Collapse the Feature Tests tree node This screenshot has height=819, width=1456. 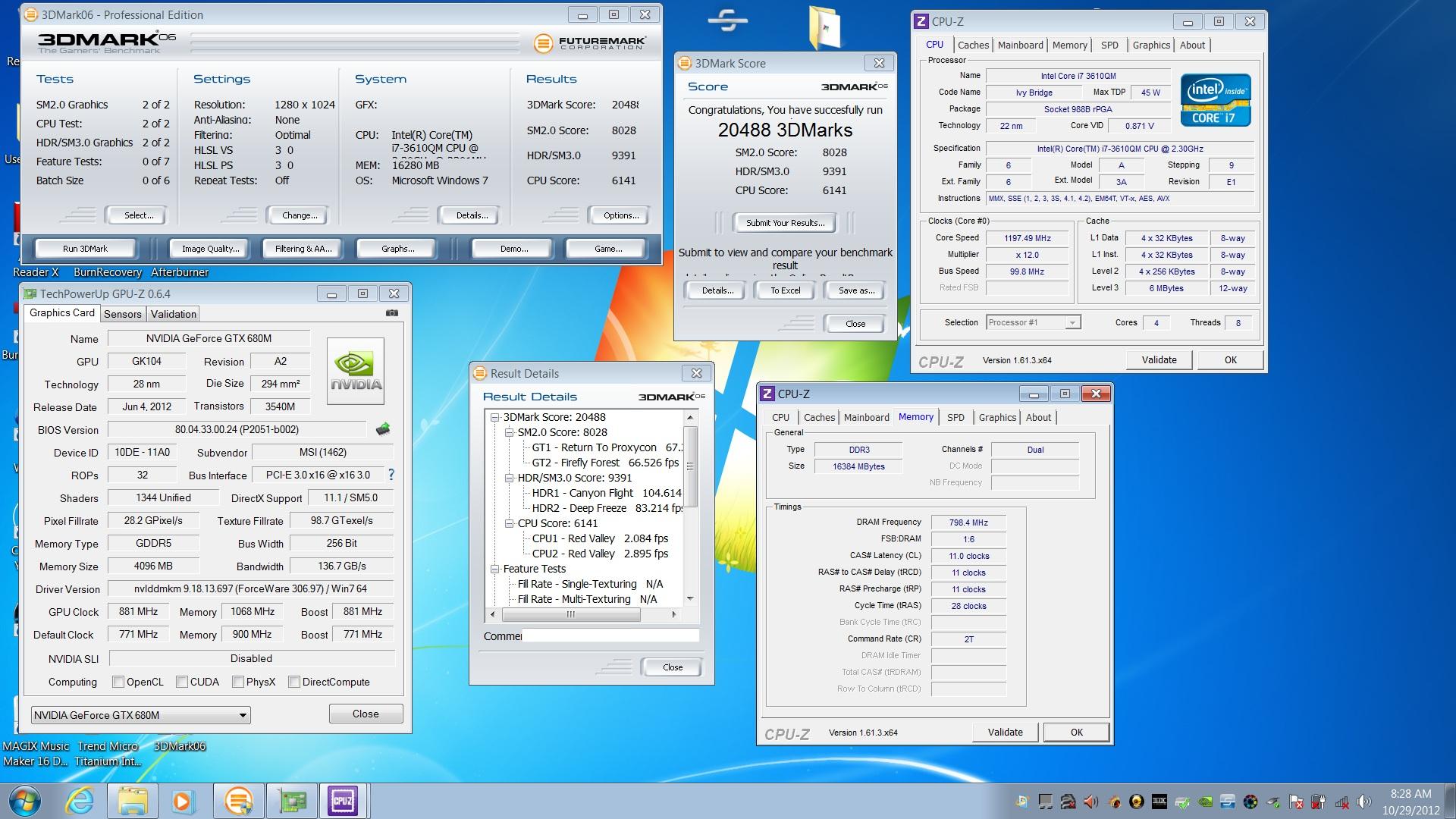[495, 569]
